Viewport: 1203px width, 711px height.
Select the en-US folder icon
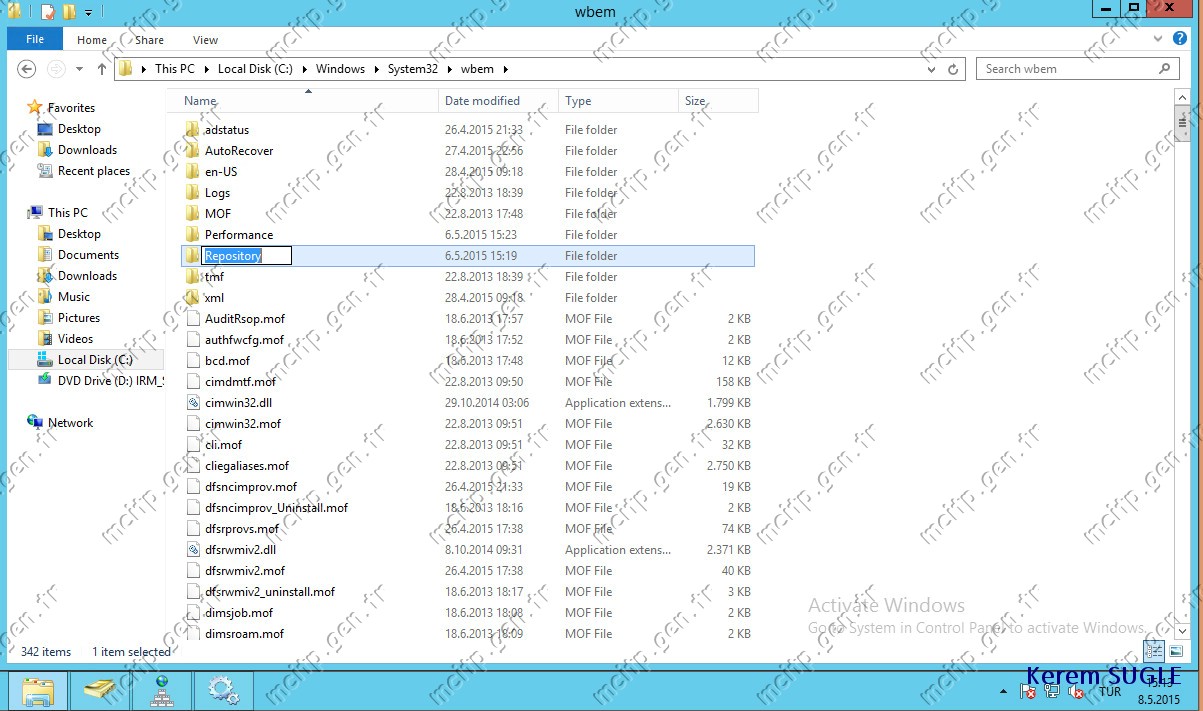[x=193, y=172]
